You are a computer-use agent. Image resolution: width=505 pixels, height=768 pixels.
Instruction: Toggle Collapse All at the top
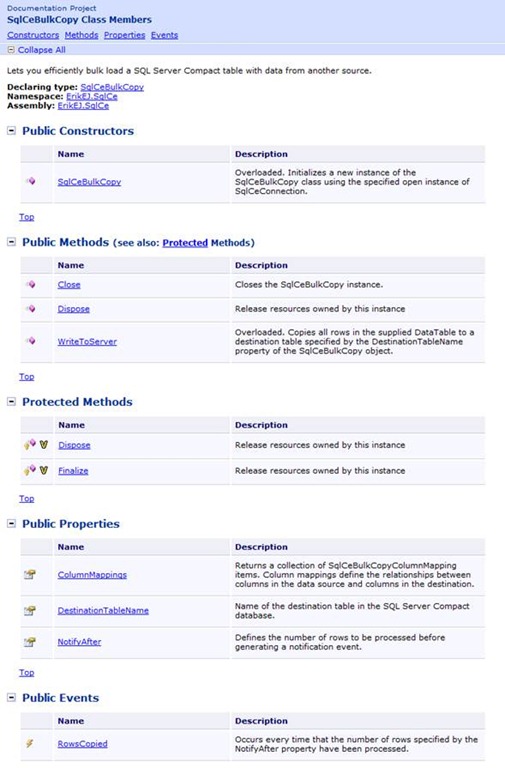point(37,50)
